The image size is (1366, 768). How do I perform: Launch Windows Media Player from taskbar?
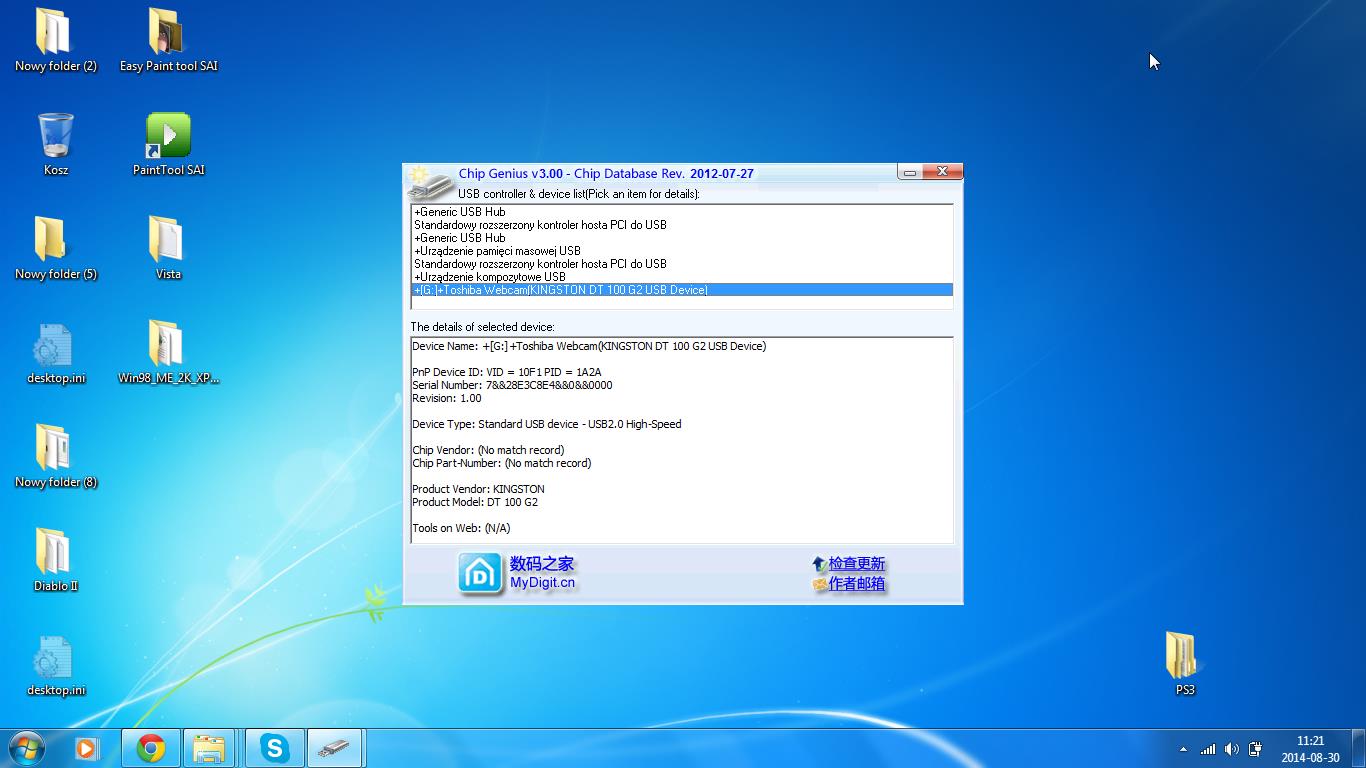click(88, 748)
